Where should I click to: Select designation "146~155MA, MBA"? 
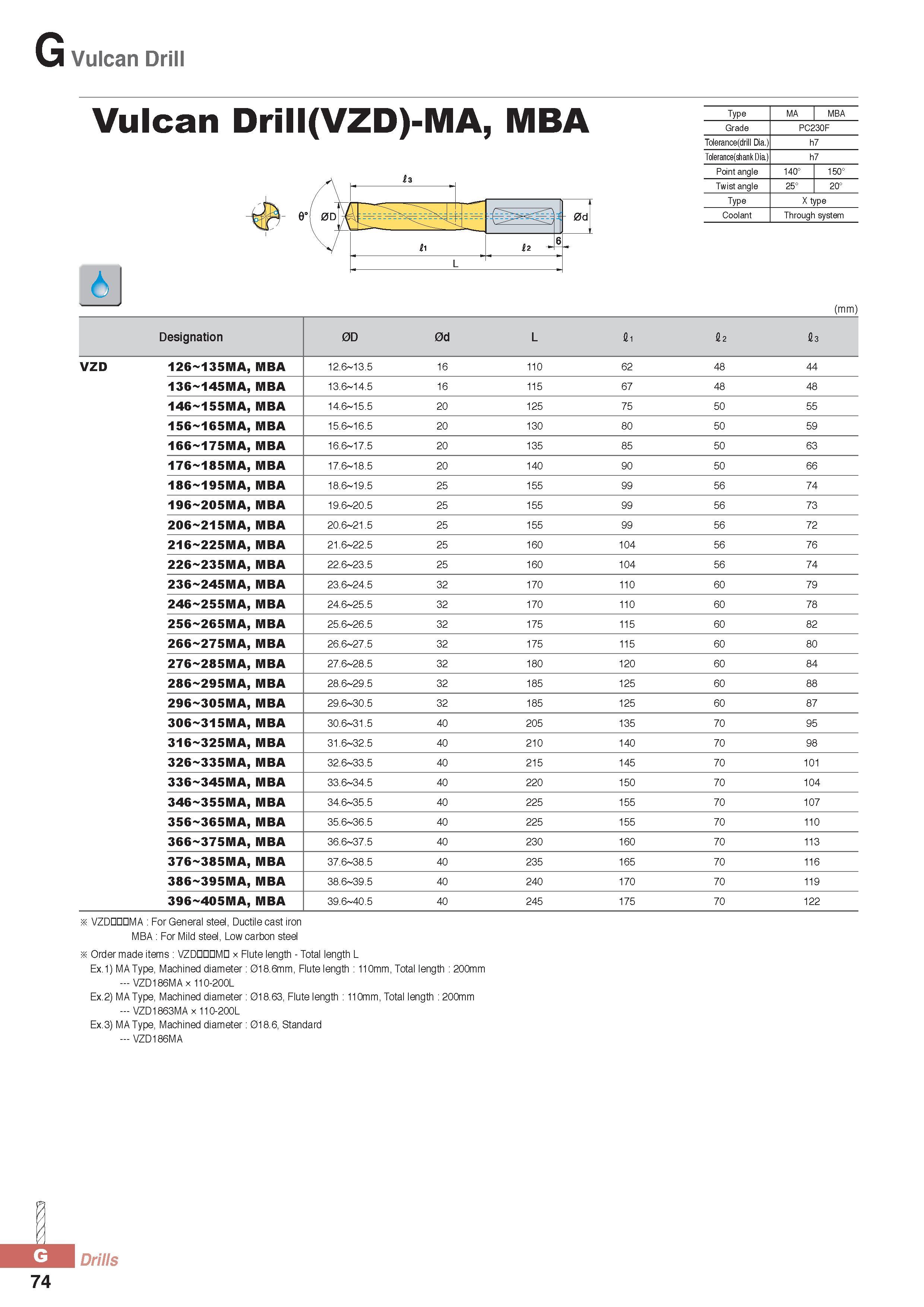coord(227,406)
